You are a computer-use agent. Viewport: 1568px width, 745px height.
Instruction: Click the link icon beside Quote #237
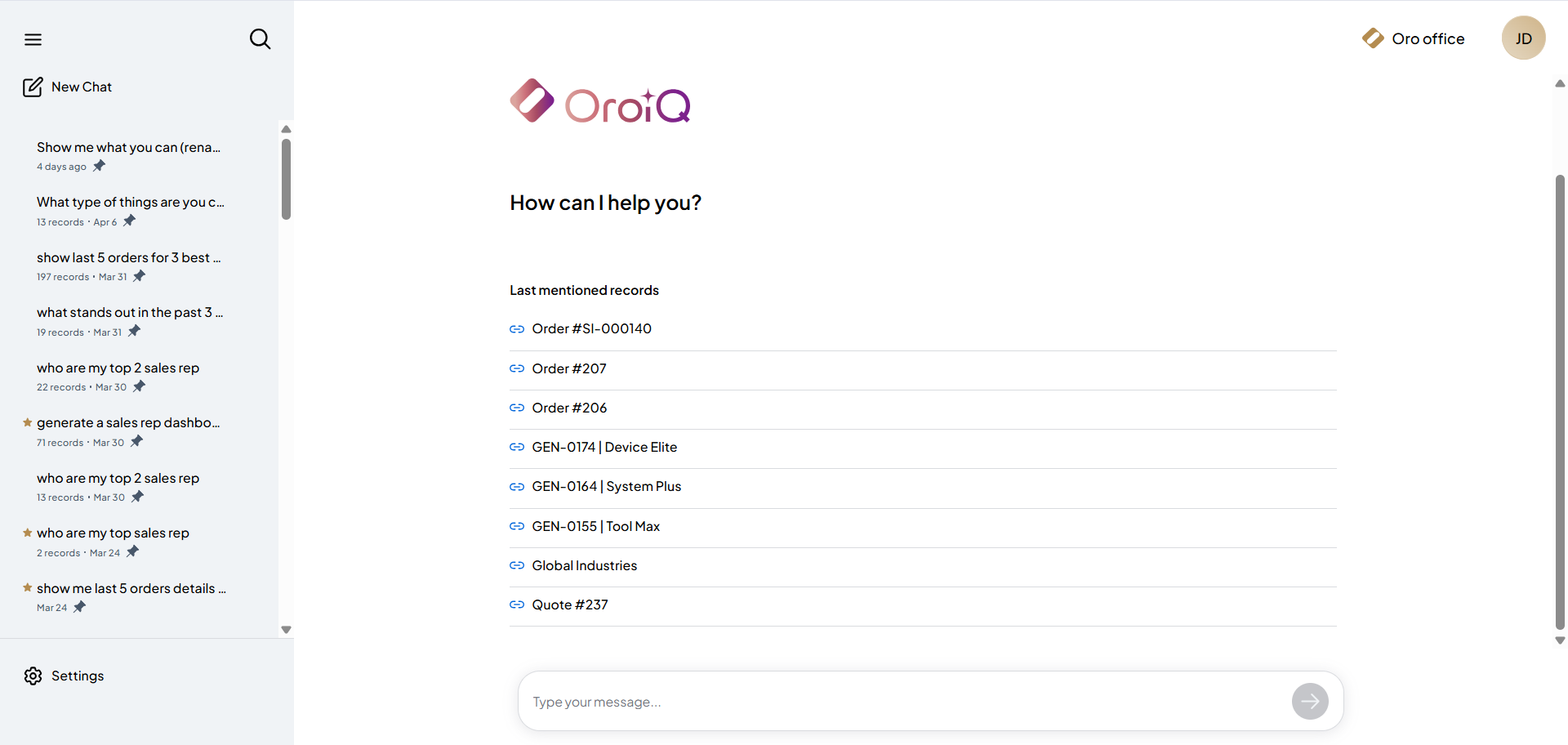click(517, 604)
